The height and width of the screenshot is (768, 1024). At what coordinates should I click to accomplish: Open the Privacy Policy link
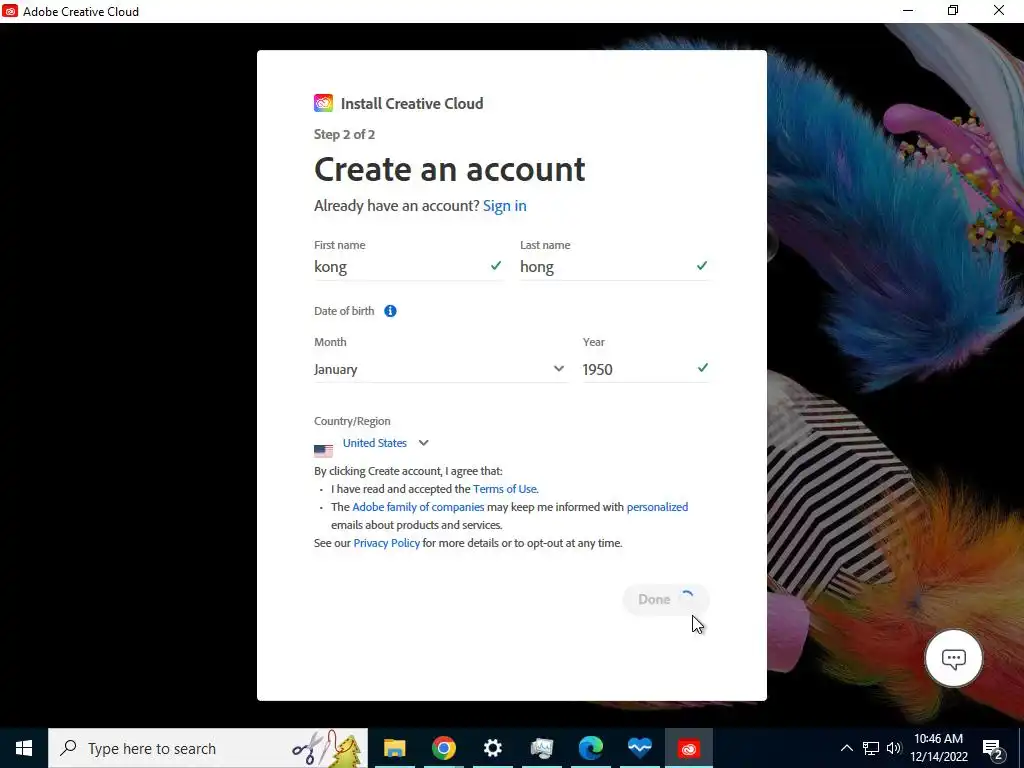387,543
